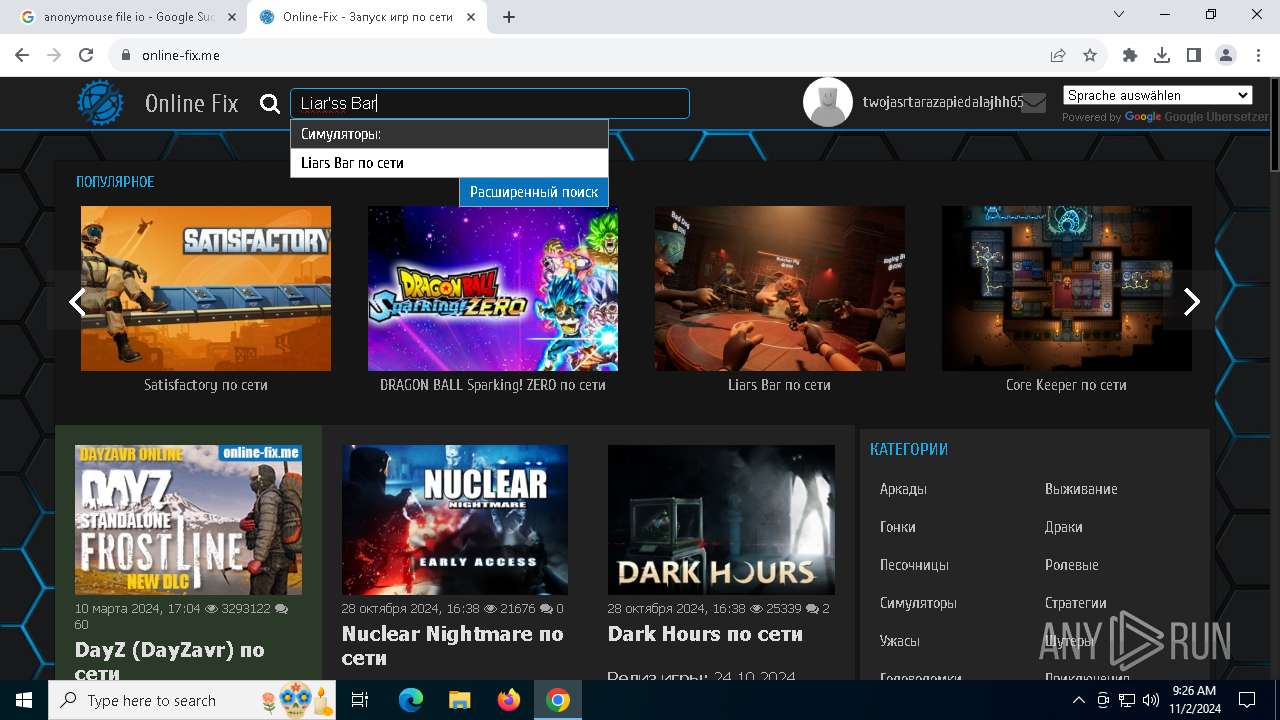Click the volume speaker tray icon
The width and height of the screenshot is (1280, 720).
(x=1150, y=700)
